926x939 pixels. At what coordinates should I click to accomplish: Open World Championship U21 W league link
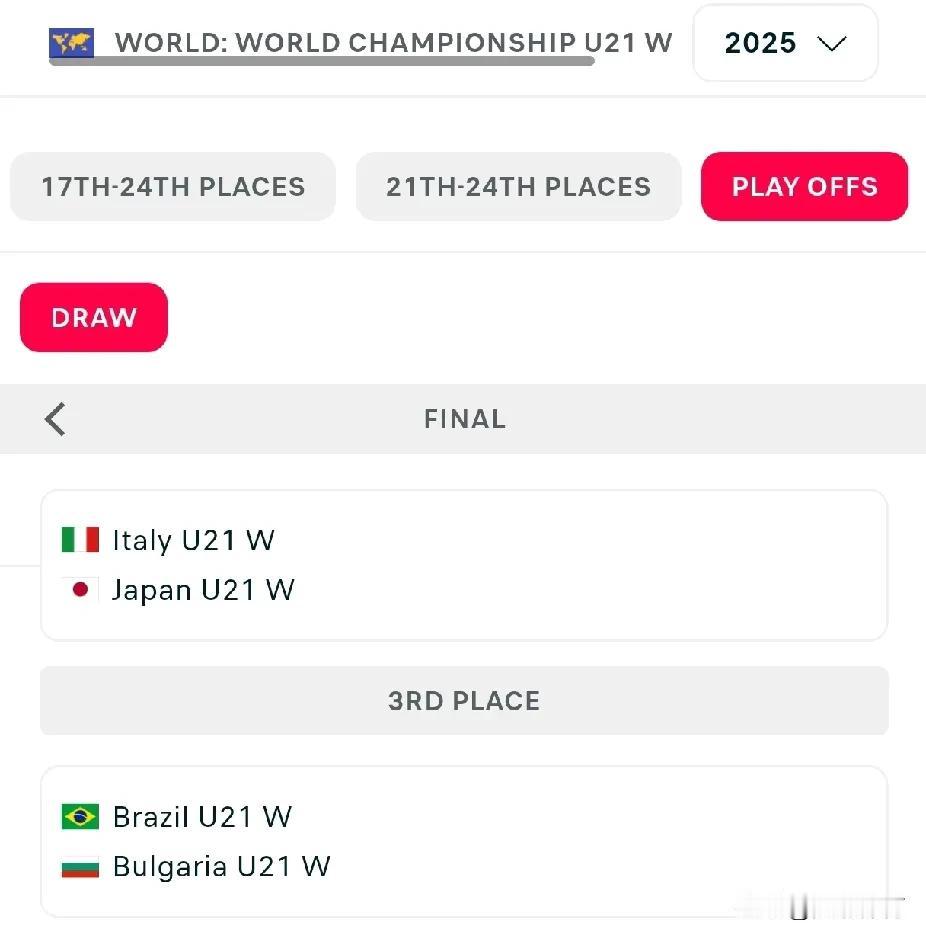click(394, 43)
